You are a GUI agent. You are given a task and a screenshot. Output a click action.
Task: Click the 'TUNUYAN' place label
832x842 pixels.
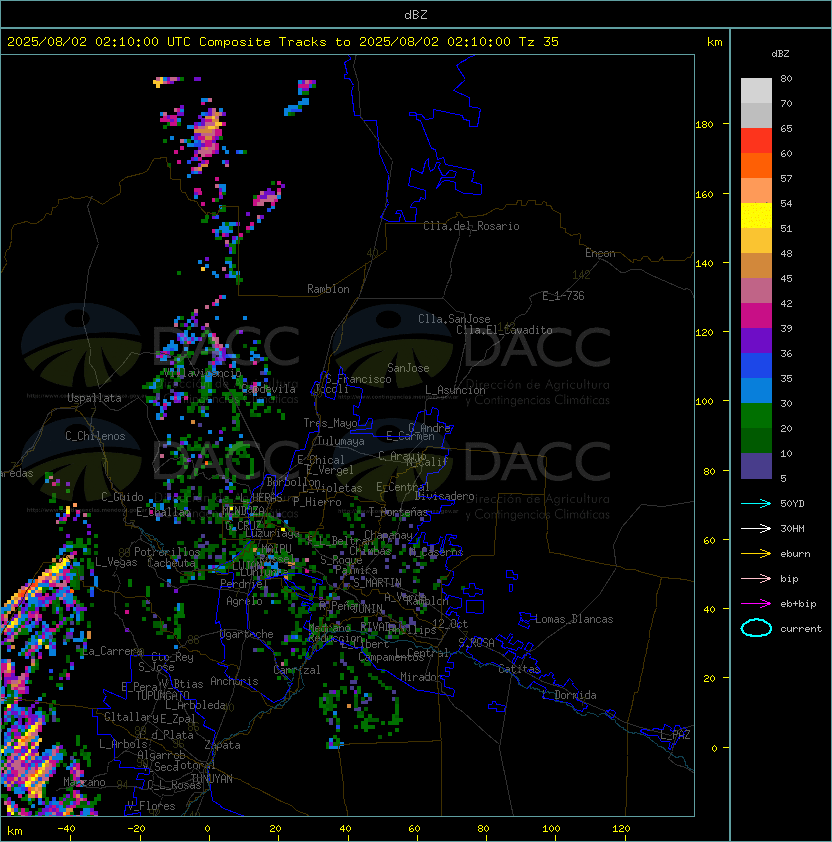[x=212, y=778]
